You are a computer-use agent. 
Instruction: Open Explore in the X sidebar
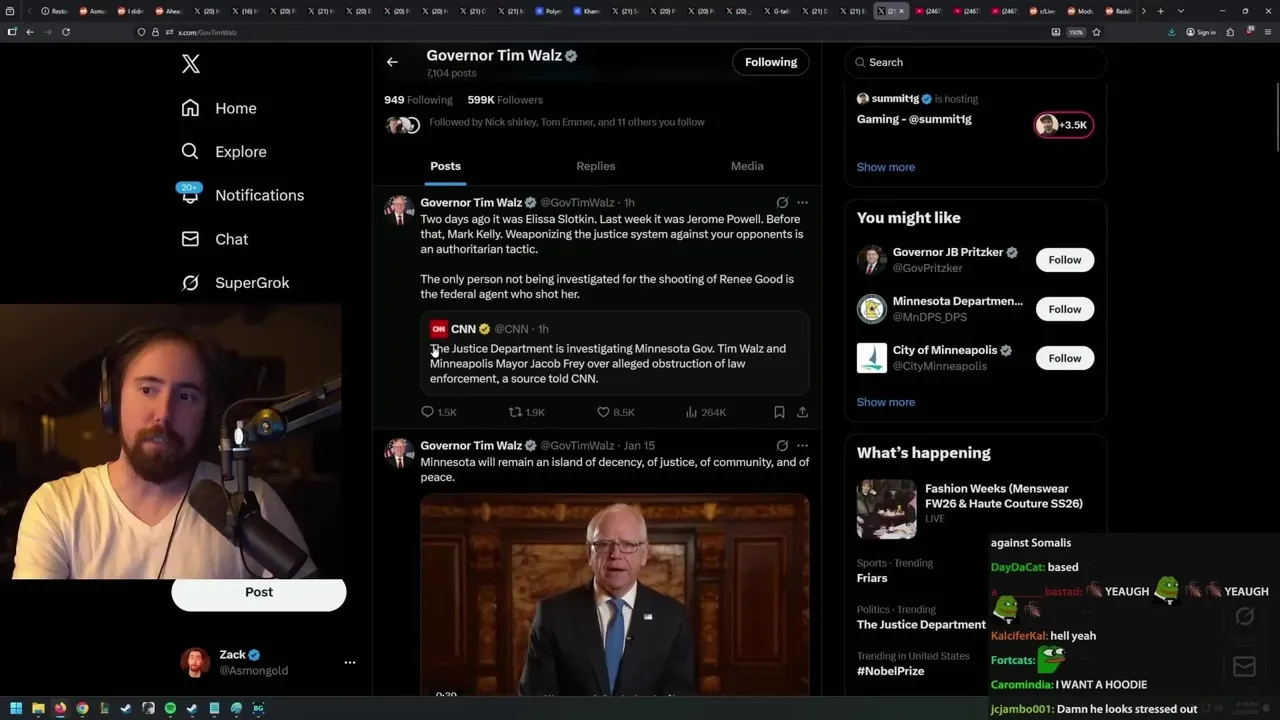(224, 152)
